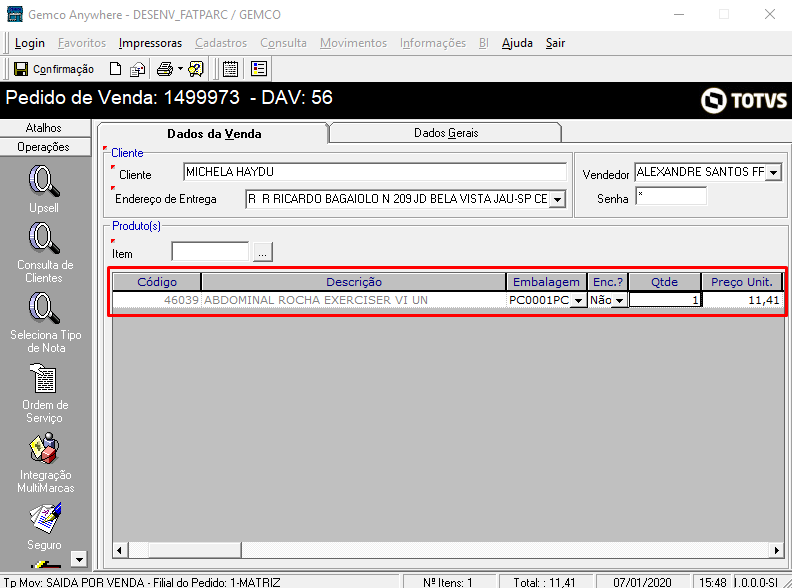The height and width of the screenshot is (588, 792).
Task: Click the Preço Unit. column header
Action: [741, 282]
